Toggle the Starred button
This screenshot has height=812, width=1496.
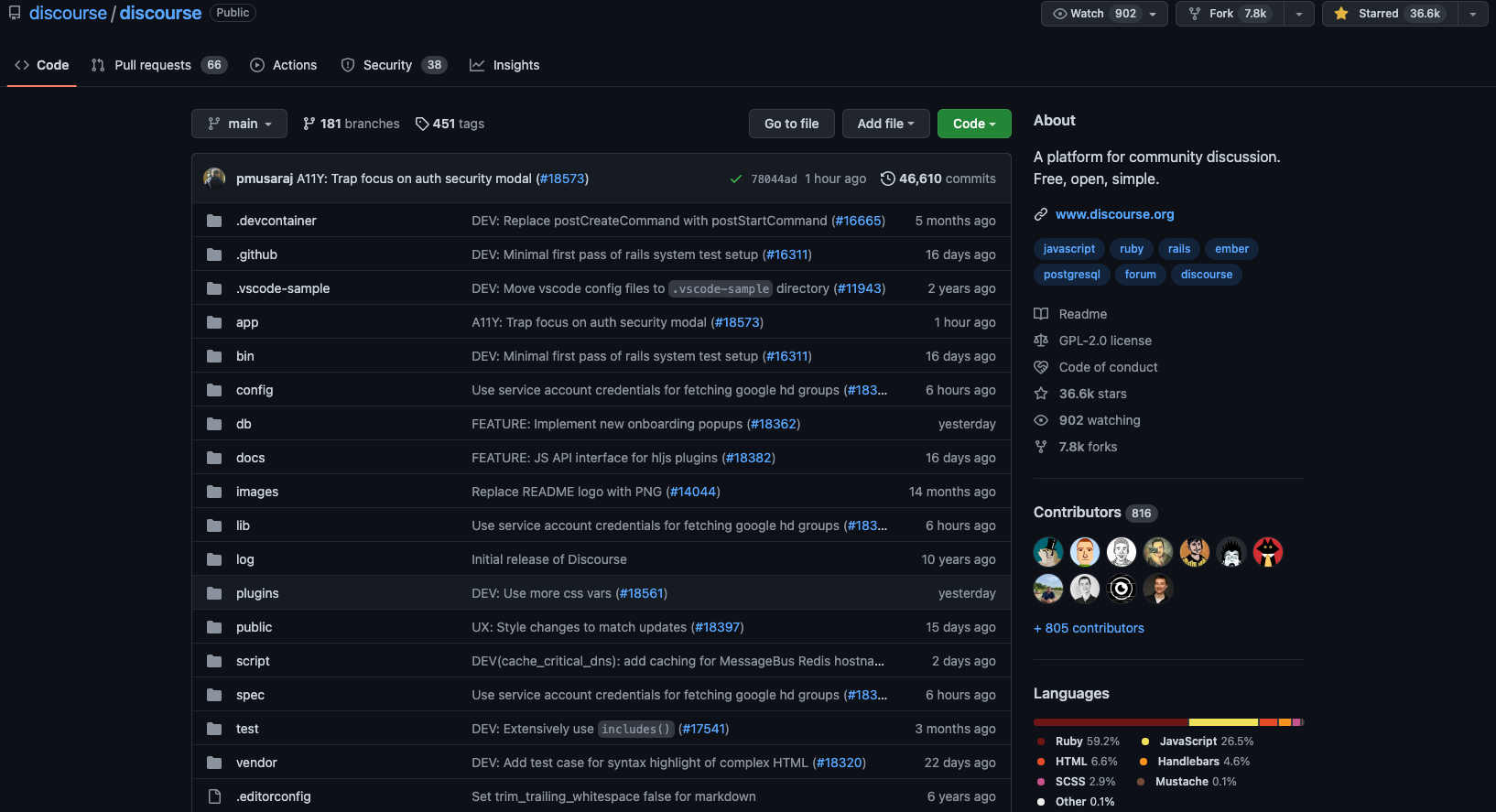point(1390,14)
